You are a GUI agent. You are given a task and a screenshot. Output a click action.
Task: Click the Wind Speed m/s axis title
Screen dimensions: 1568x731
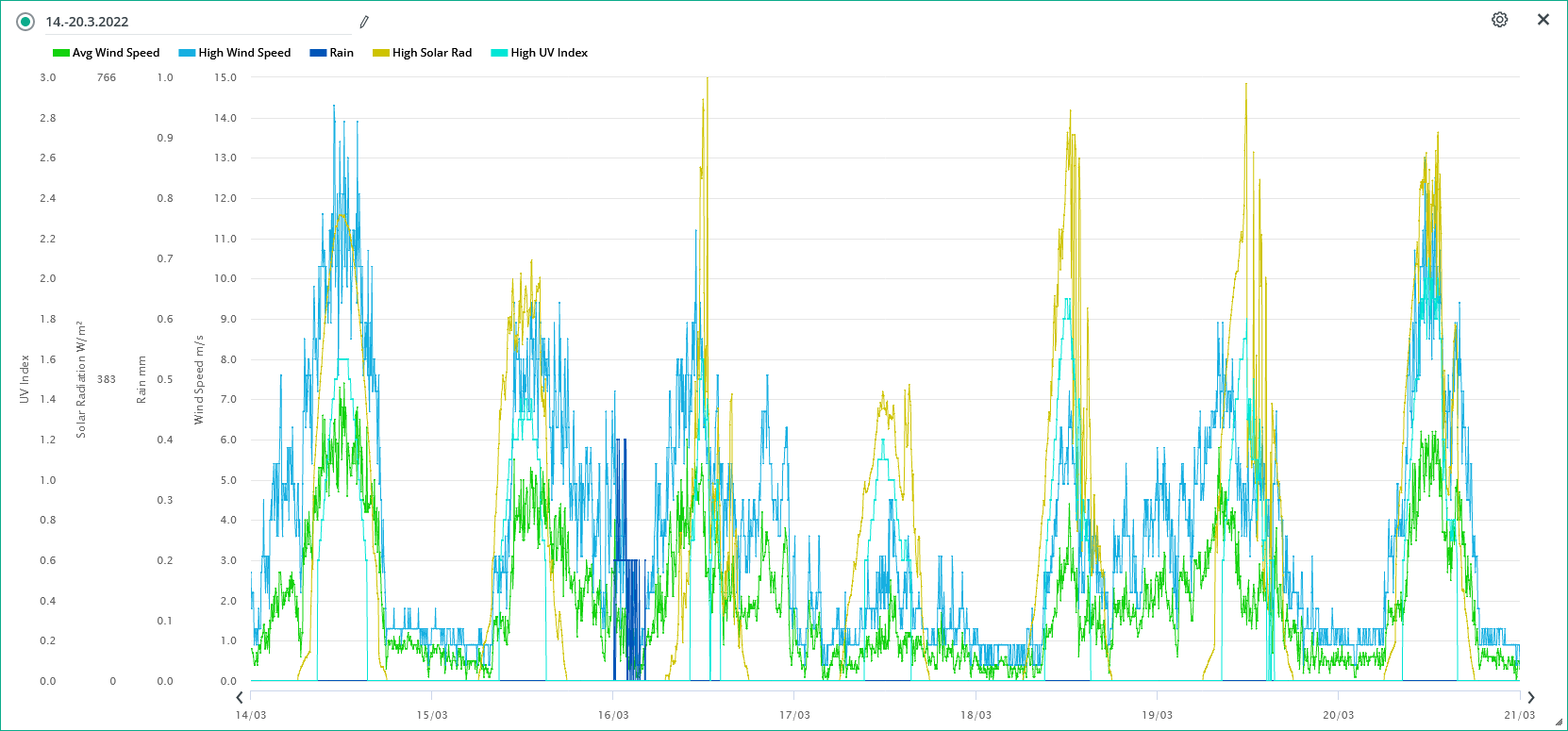tap(199, 379)
